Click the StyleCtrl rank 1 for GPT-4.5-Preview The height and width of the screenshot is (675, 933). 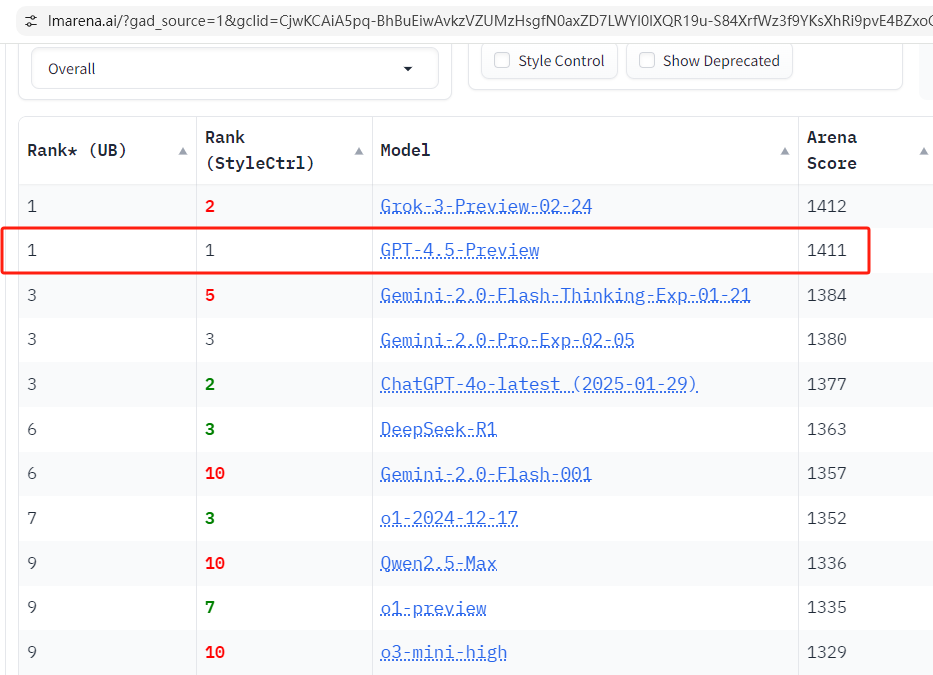coord(209,250)
